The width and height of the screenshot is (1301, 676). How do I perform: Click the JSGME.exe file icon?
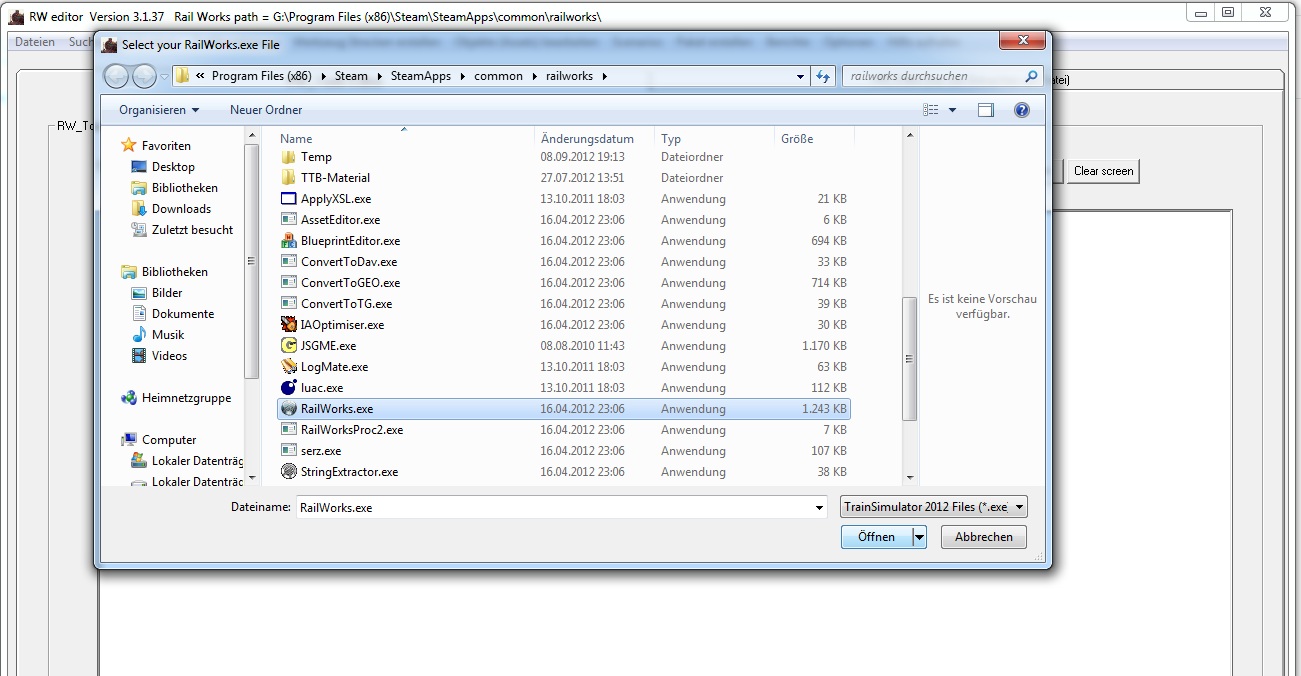tap(289, 346)
